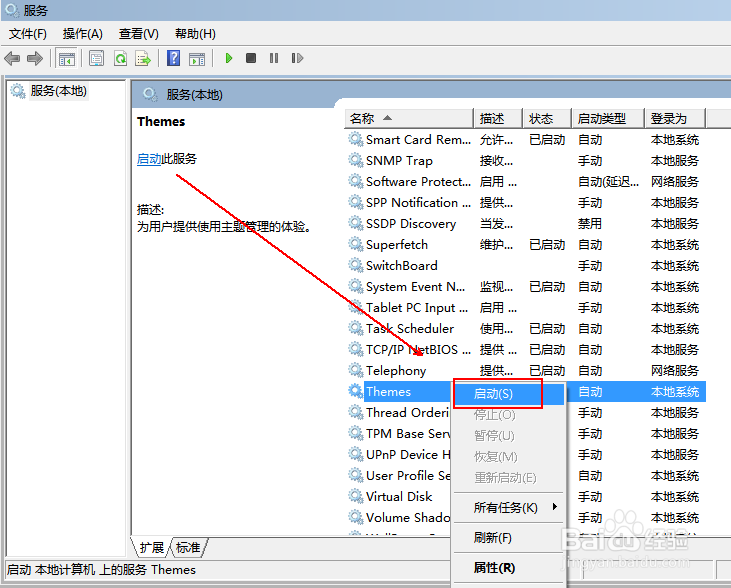The image size is (731, 588).
Task: Select the Thread Orderi... service
Action: [399, 413]
